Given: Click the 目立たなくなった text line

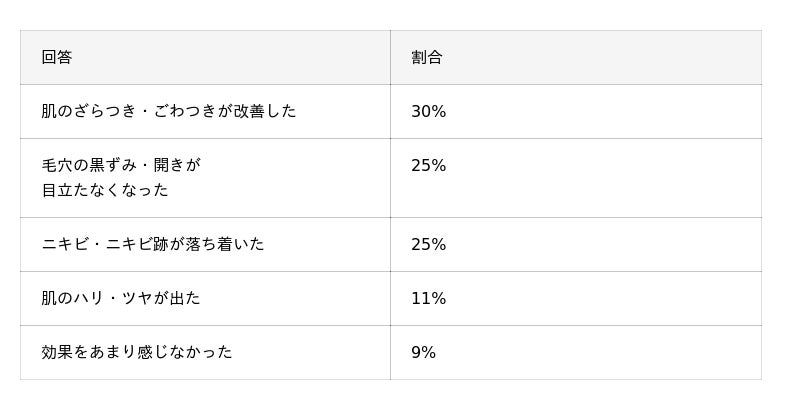Looking at the screenshot, I should tap(105, 190).
